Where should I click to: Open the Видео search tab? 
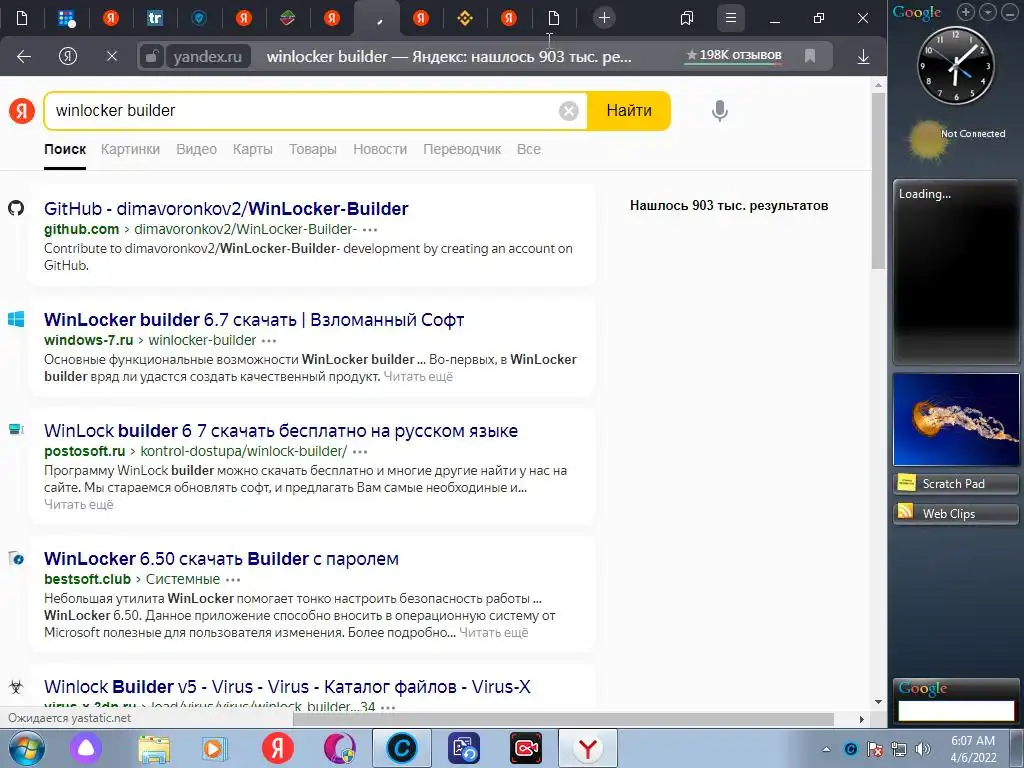pyautogui.click(x=197, y=149)
